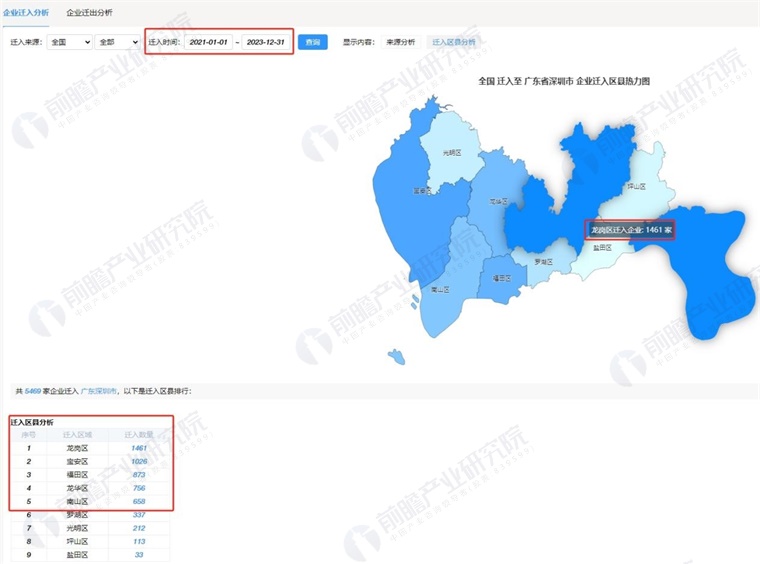This screenshot has width=760, height=564.
Task: Select 龙华区 in the ranking table
Action: pyautogui.click(x=77, y=488)
